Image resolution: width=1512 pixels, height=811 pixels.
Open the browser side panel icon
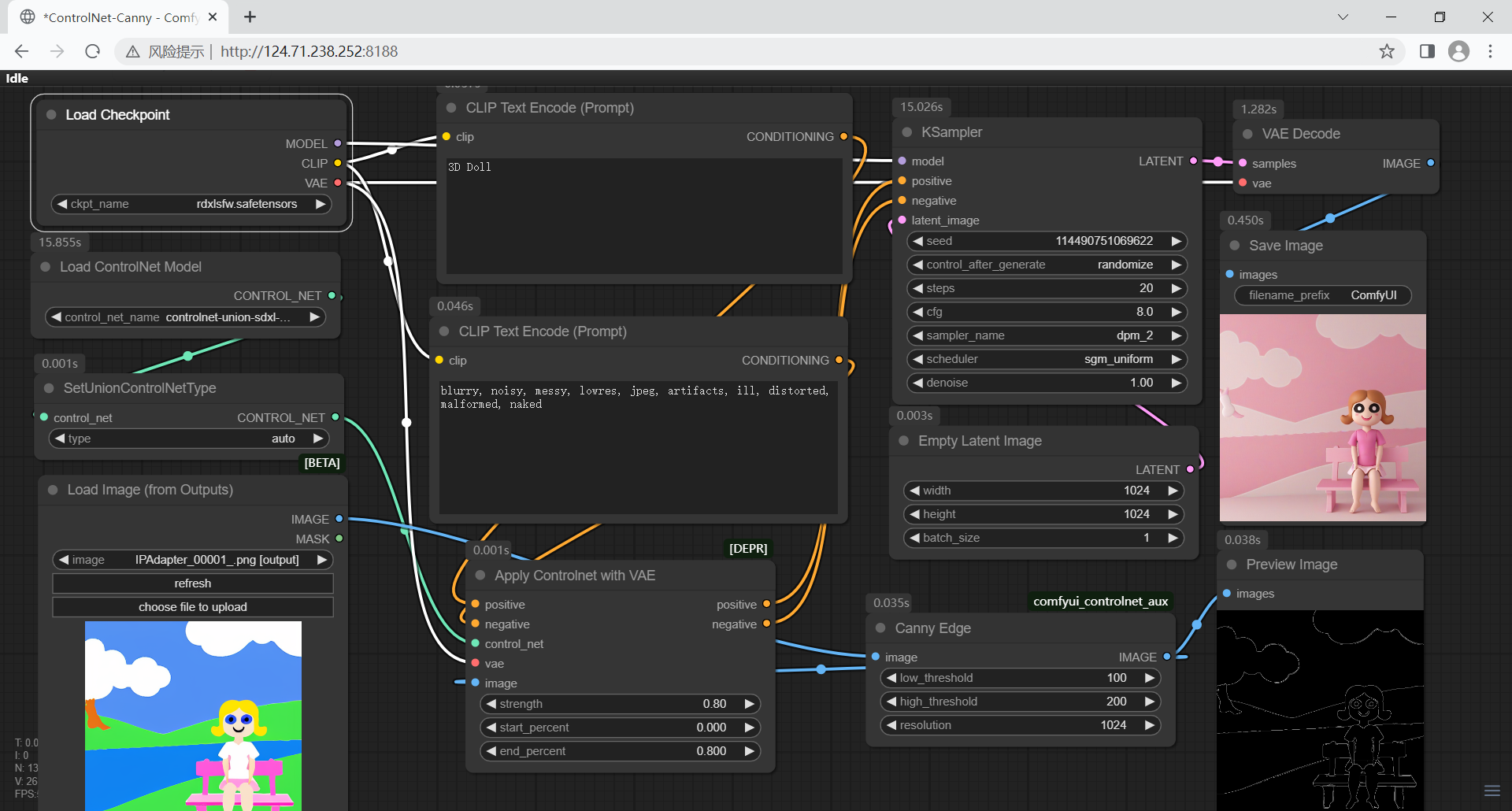(x=1427, y=51)
